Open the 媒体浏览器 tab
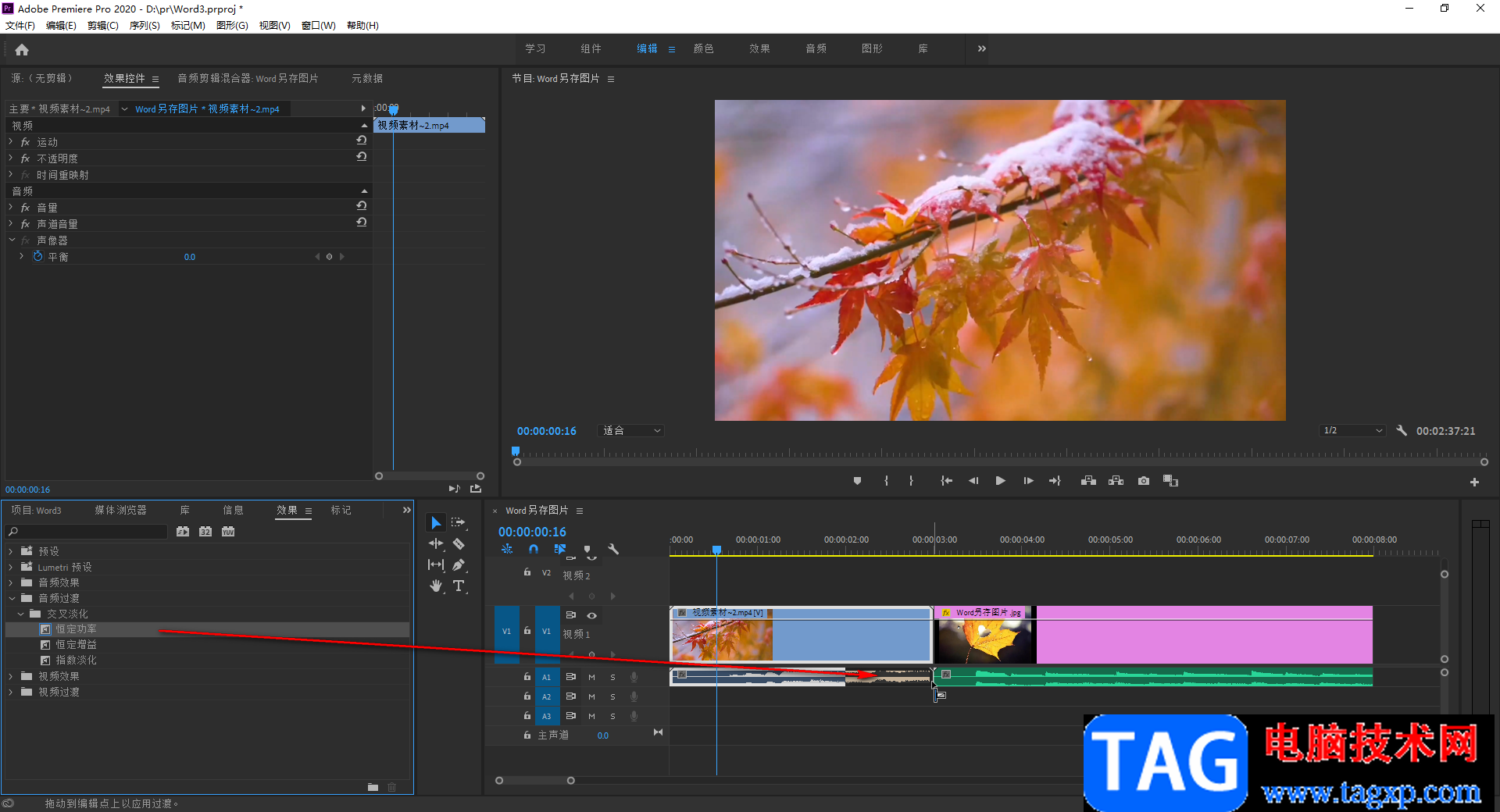Screen dimensions: 1500x812 click(x=120, y=510)
